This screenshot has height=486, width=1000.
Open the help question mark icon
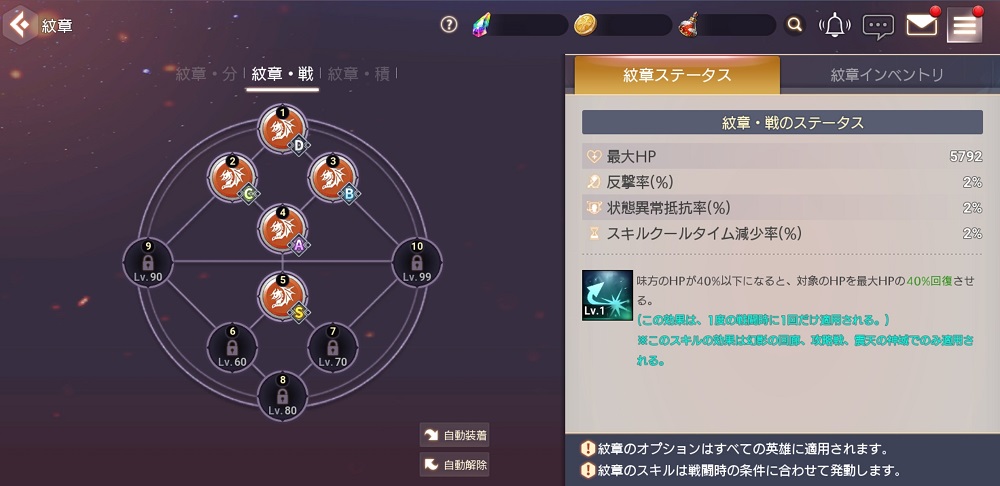click(449, 25)
